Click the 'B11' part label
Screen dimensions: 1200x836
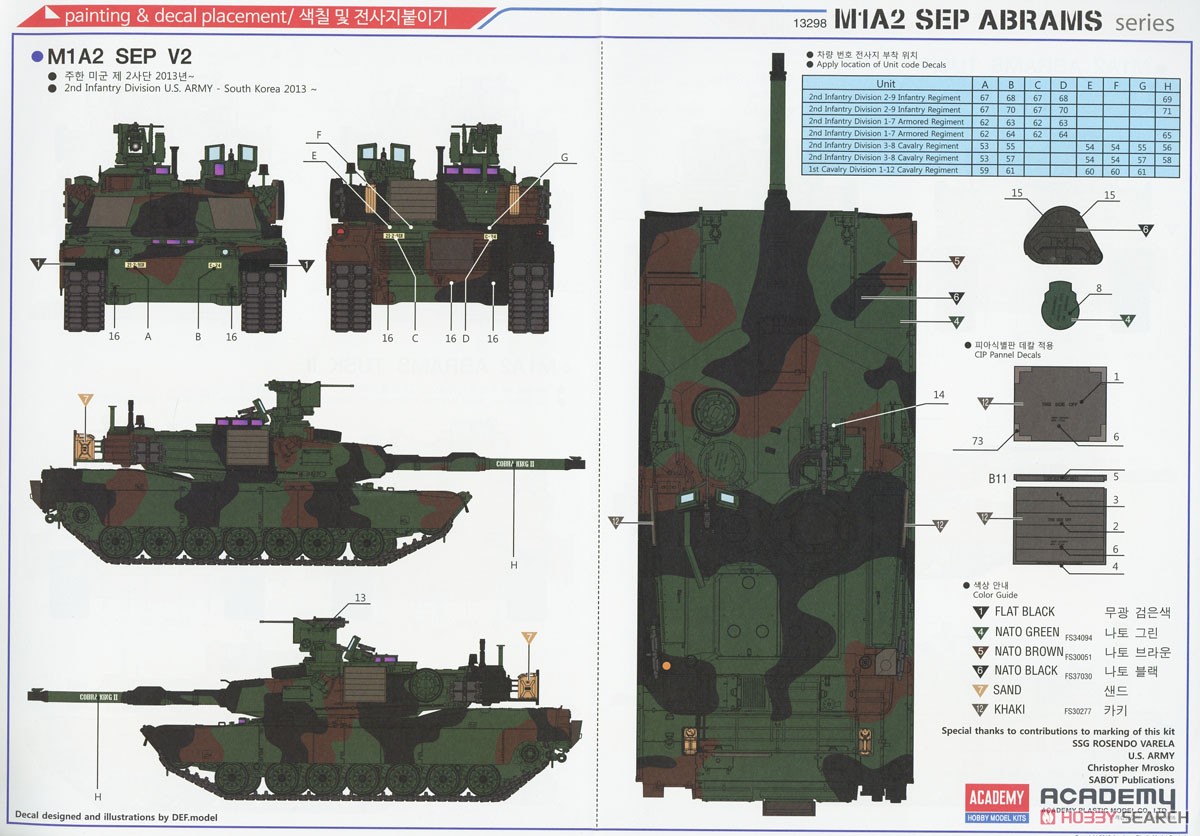pyautogui.click(x=997, y=479)
